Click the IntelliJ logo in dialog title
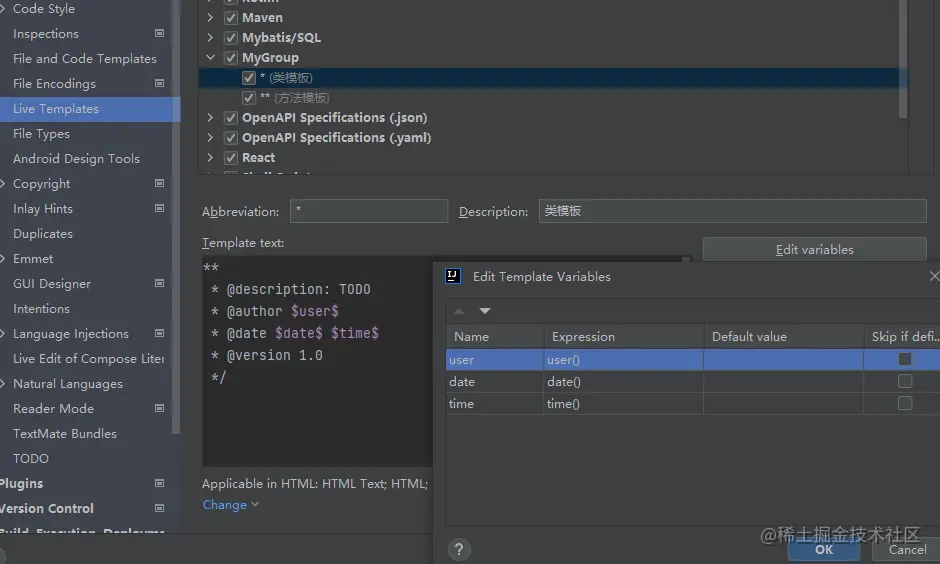The height and width of the screenshot is (564, 940). point(453,276)
